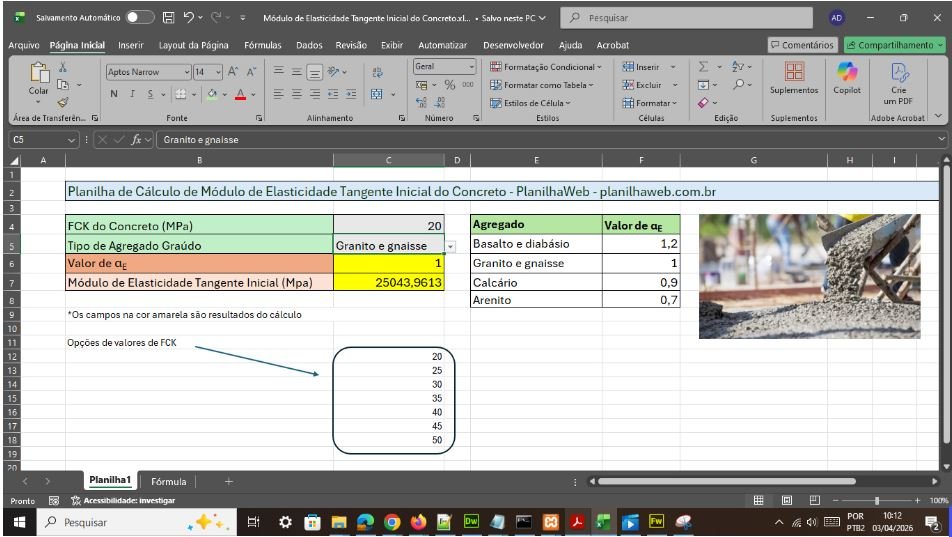Click the zoom slider in status bar

coord(877,500)
